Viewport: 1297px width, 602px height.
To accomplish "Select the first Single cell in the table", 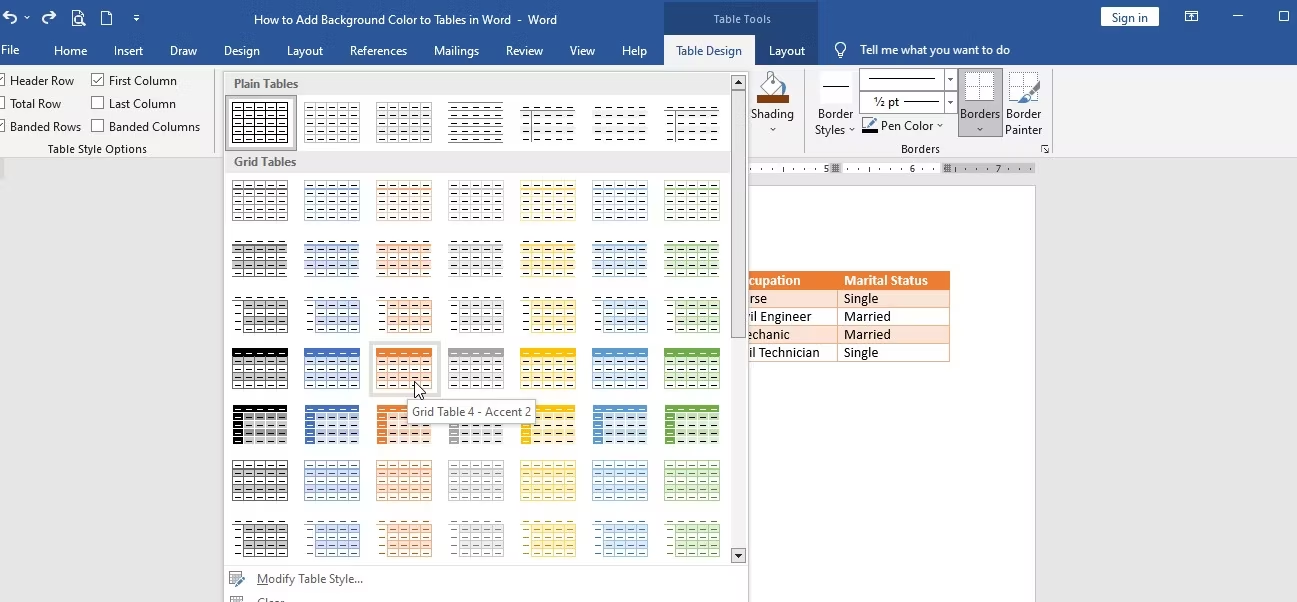I will [893, 299].
